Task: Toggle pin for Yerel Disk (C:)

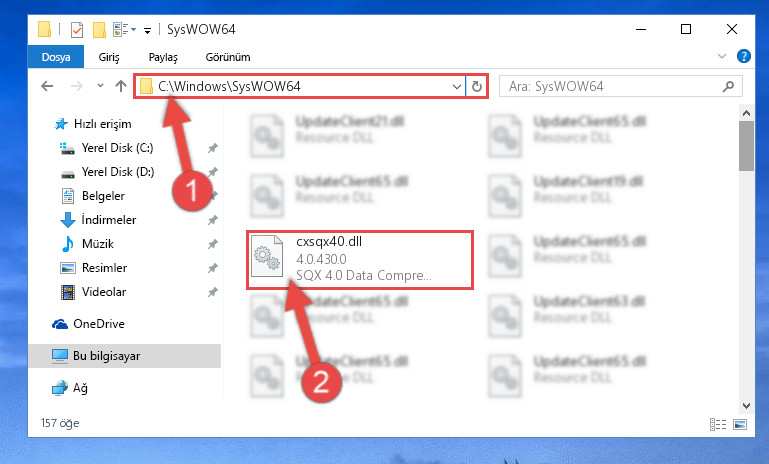Action: pos(212,148)
